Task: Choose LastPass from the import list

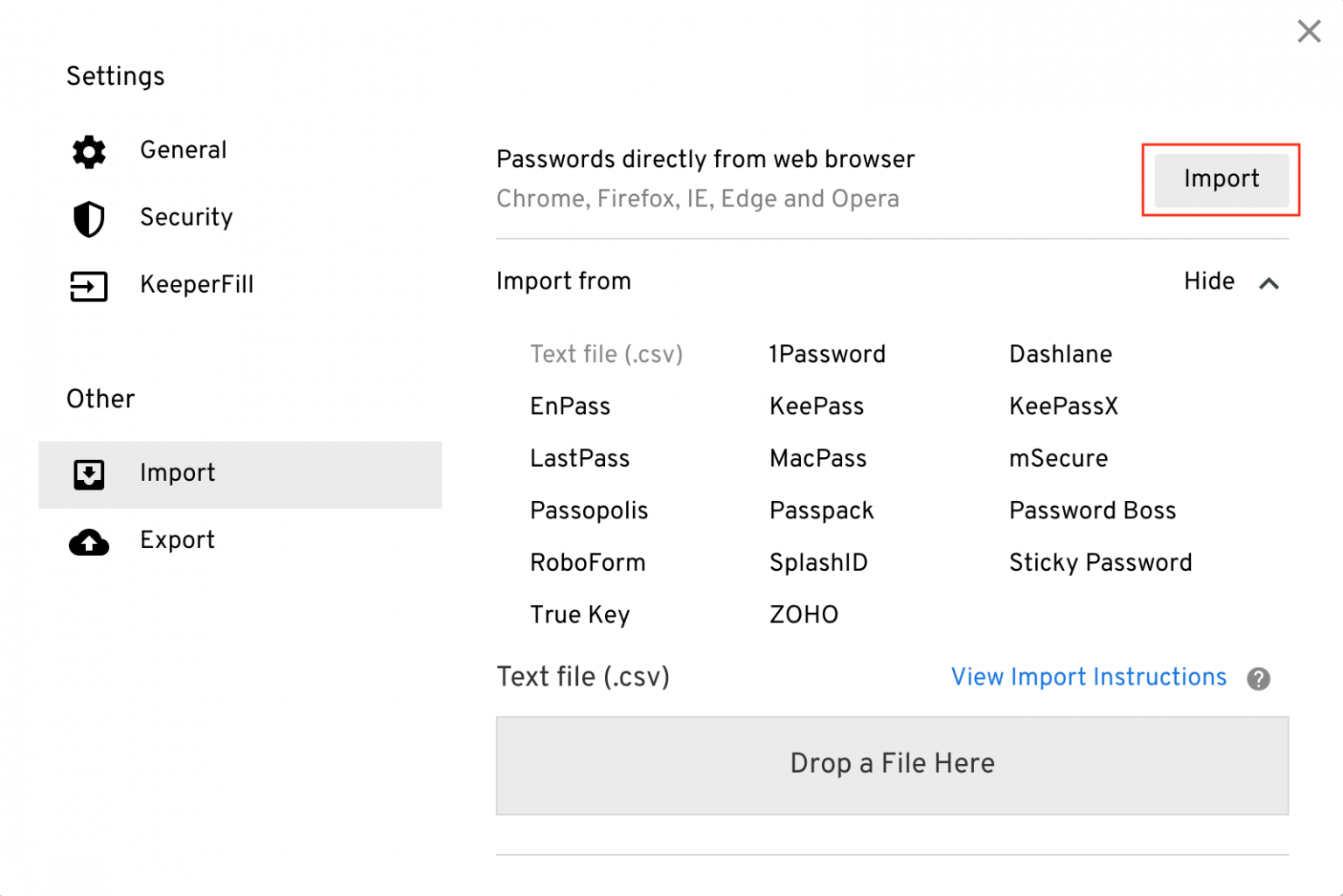Action: coord(580,458)
